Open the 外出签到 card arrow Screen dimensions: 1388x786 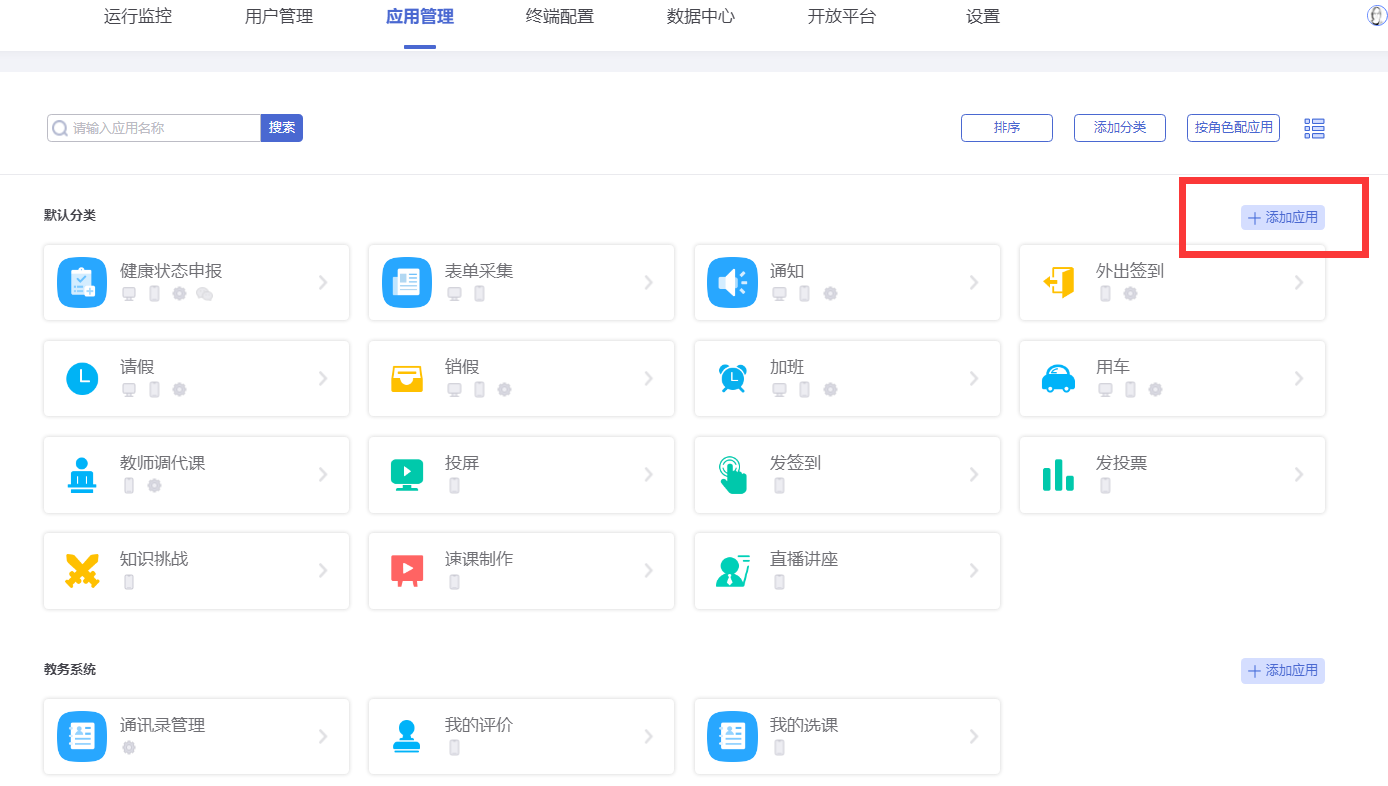coord(1299,283)
